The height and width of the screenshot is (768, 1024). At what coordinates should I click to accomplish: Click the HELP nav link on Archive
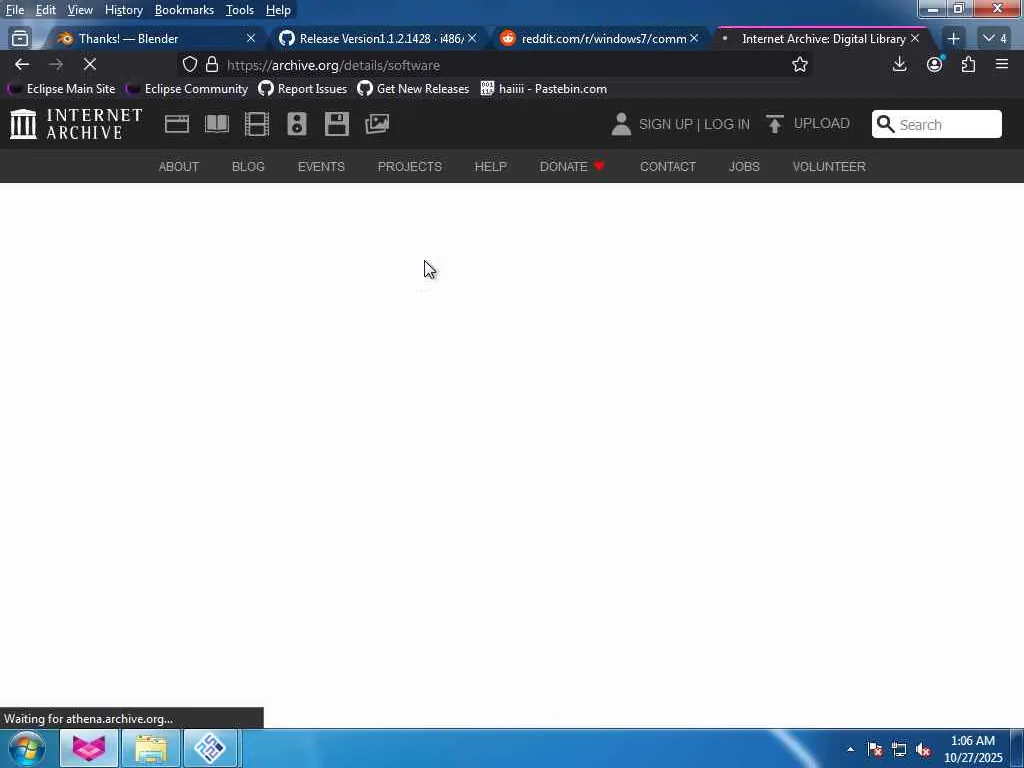pyautogui.click(x=490, y=167)
